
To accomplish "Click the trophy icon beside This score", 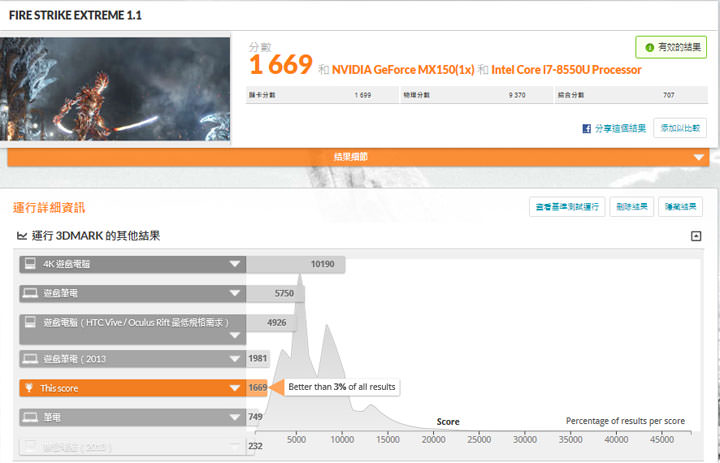I will [x=29, y=387].
